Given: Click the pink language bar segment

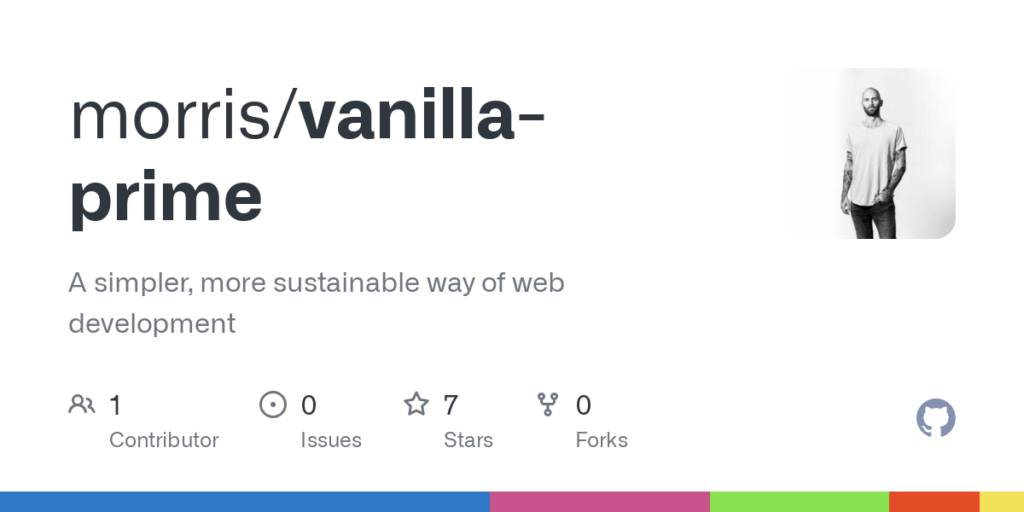Looking at the screenshot, I should coord(600,501).
